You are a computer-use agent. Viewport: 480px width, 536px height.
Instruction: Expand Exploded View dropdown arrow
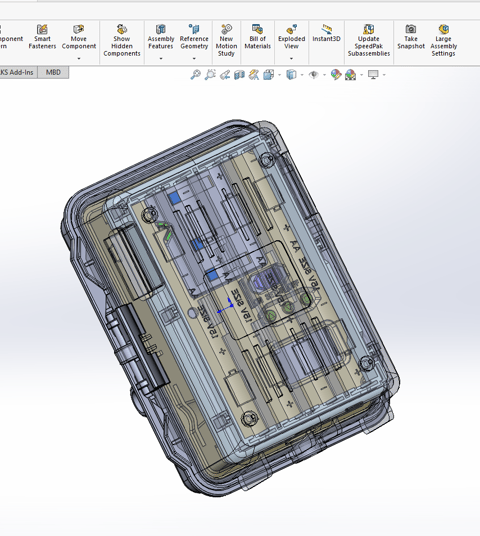coord(291,58)
